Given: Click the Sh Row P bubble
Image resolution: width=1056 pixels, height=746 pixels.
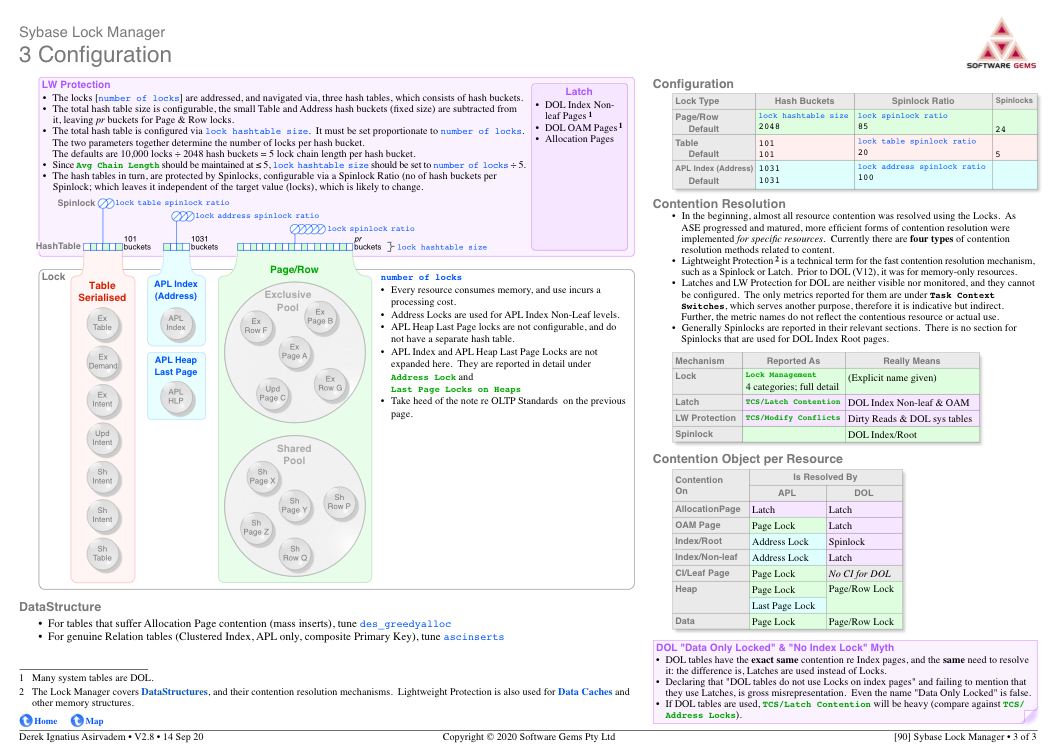Looking at the screenshot, I should 339,502.
